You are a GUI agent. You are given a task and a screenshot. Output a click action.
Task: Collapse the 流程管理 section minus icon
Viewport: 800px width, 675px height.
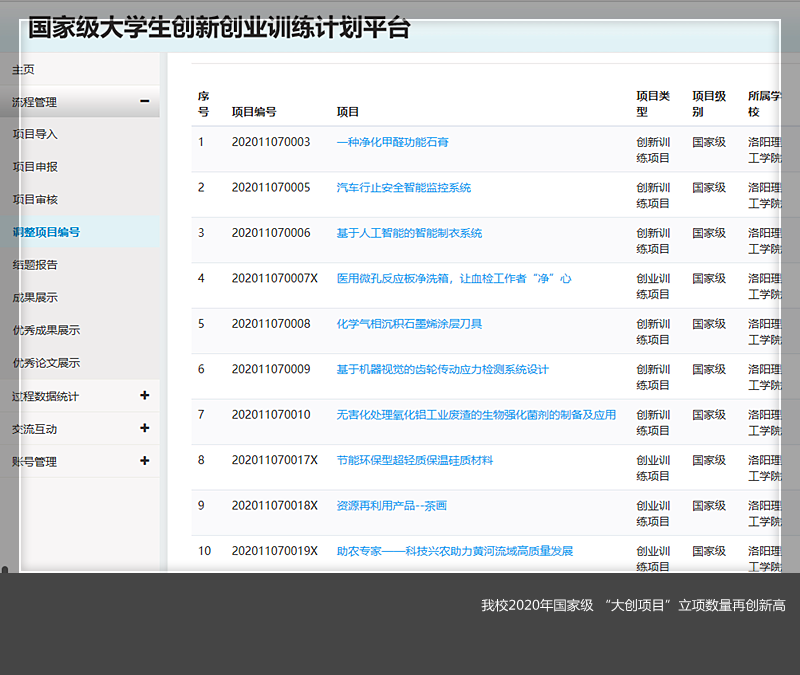pyautogui.click(x=145, y=101)
